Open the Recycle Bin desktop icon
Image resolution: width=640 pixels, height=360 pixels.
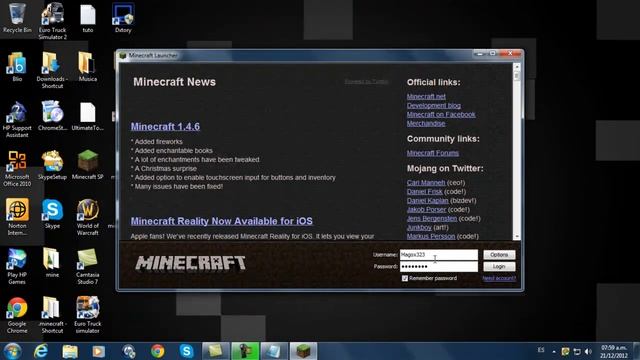(17, 18)
